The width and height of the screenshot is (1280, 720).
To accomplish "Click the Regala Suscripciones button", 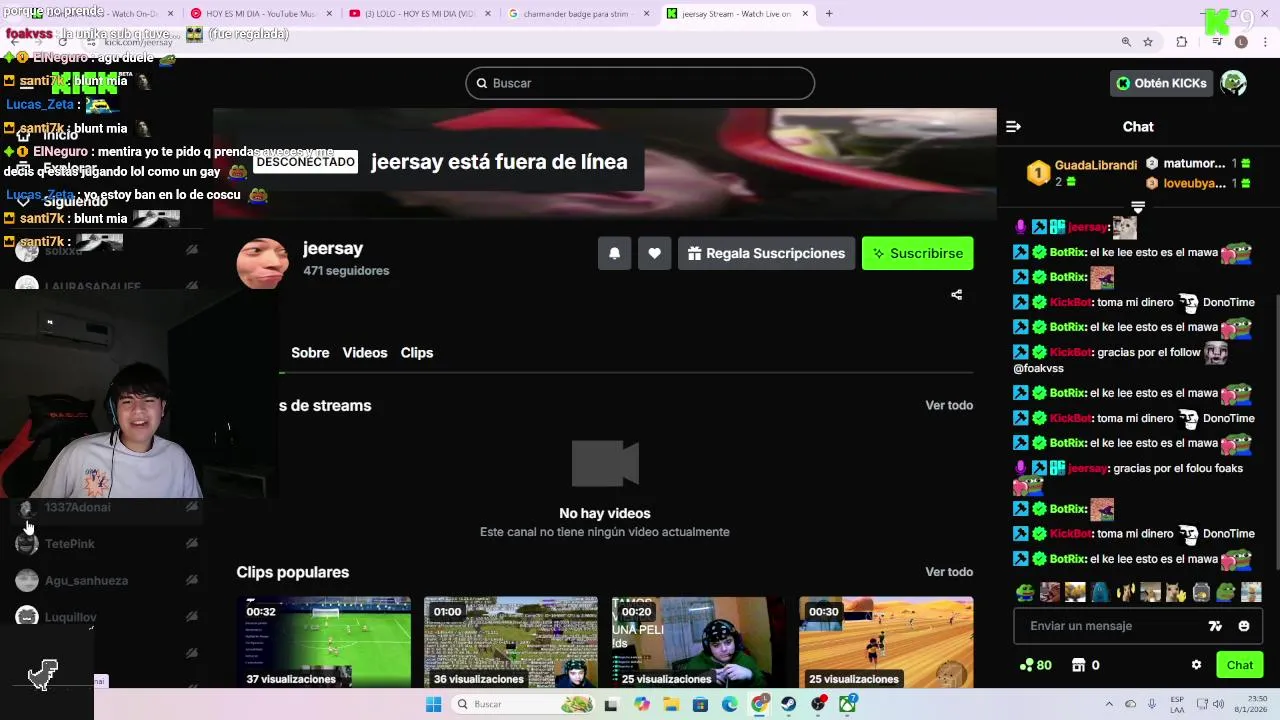I will point(766,253).
